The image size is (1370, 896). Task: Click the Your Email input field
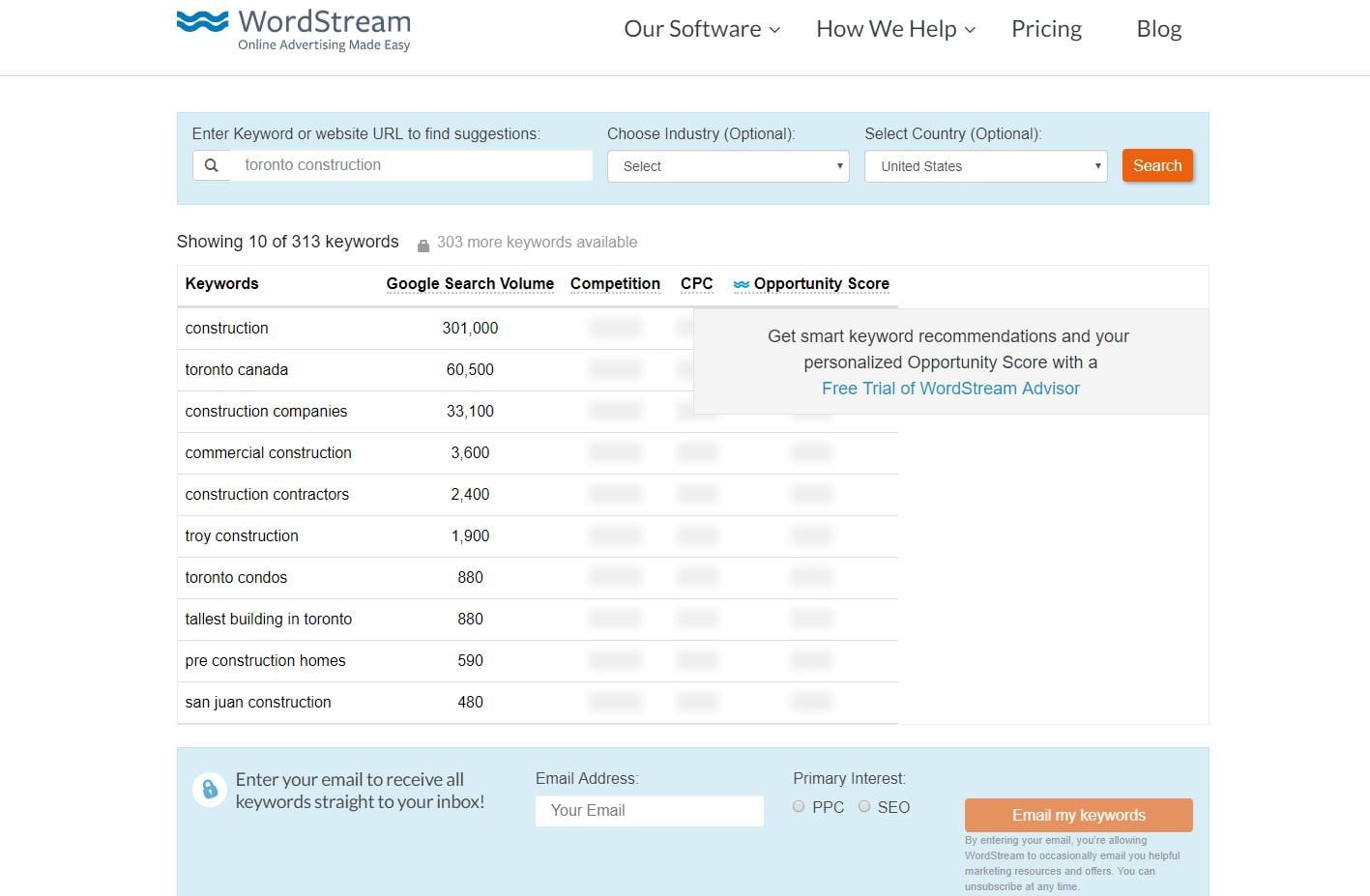coord(650,811)
